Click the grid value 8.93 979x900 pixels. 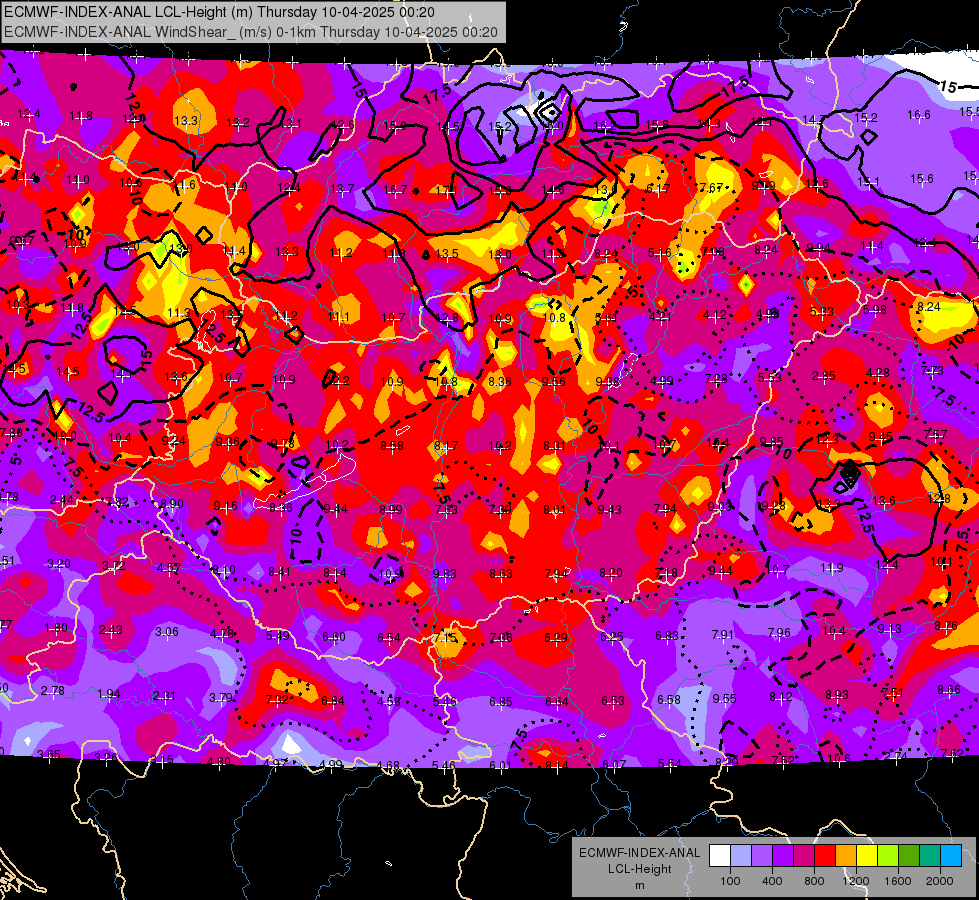837,695
